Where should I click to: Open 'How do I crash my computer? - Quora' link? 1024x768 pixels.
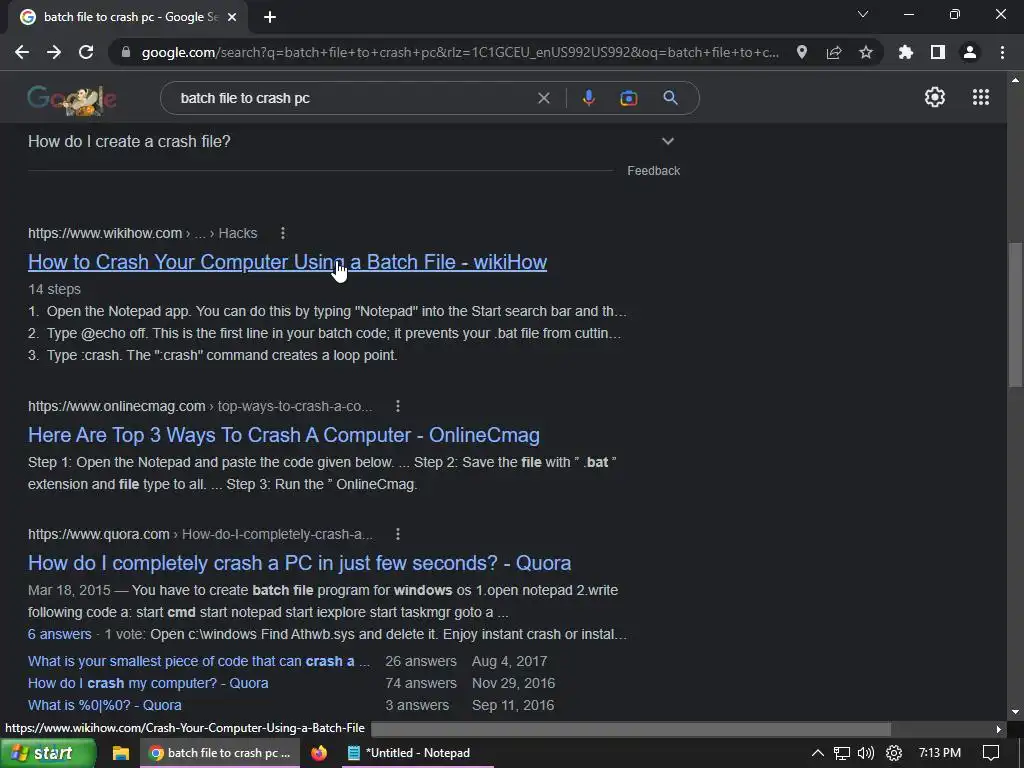coord(148,683)
